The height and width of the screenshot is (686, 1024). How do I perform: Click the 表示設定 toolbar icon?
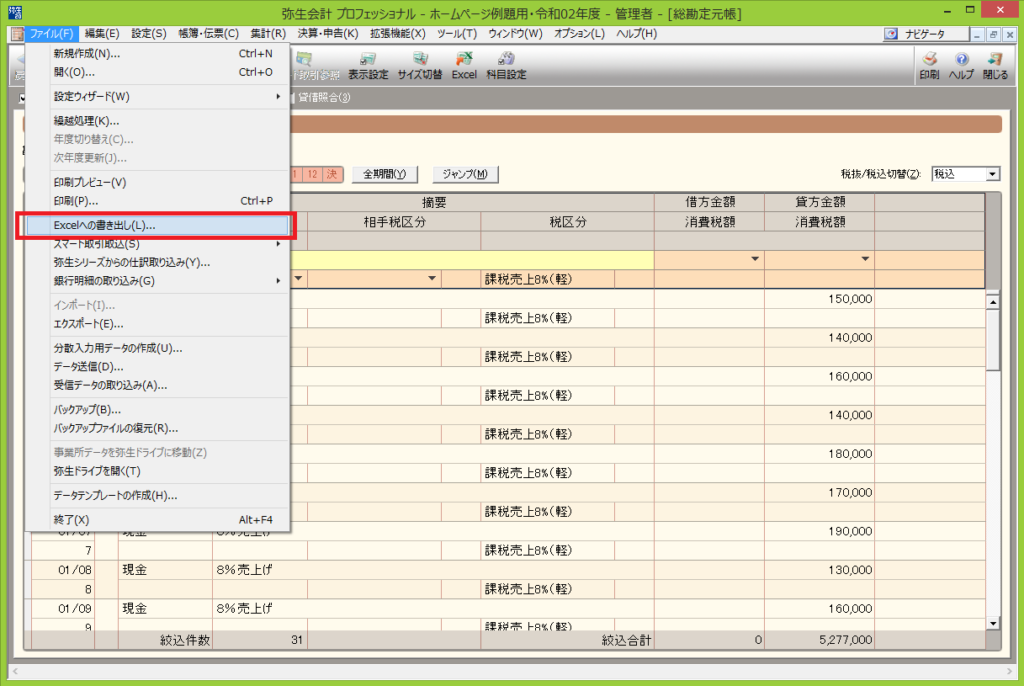click(367, 65)
